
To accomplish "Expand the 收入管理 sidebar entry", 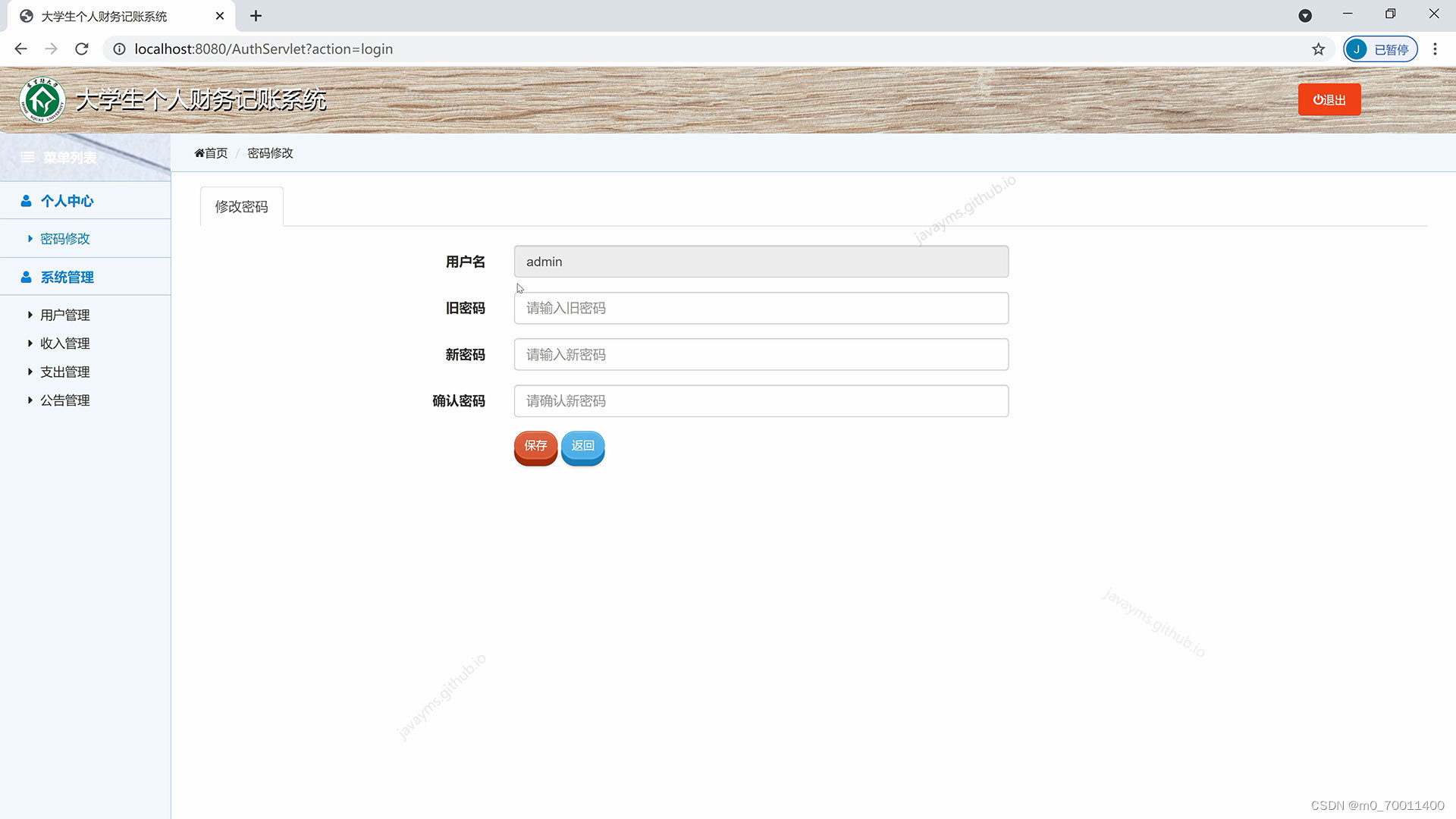I will pos(30,343).
